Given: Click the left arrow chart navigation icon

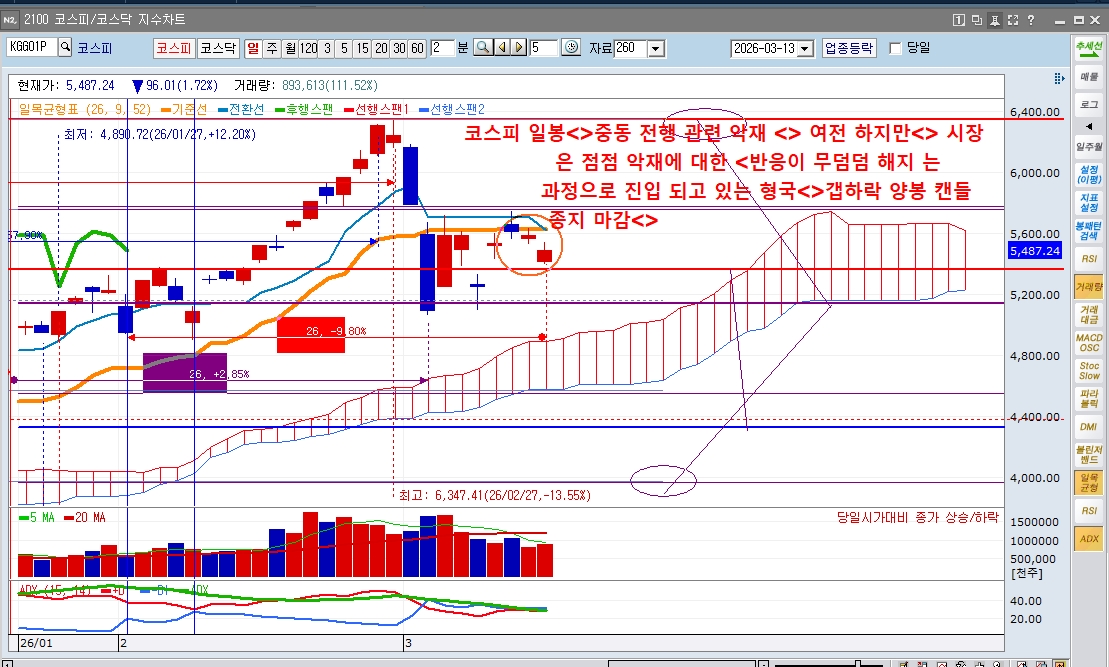Looking at the screenshot, I should click(502, 47).
